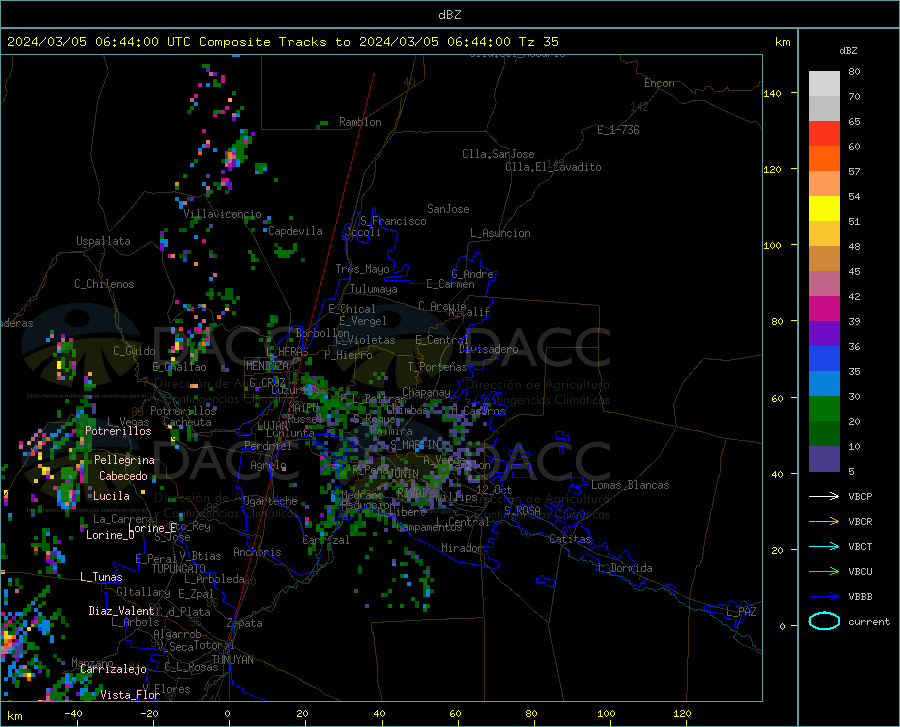Click the L_Tunas label
The width and height of the screenshot is (900, 727).
pos(101,577)
